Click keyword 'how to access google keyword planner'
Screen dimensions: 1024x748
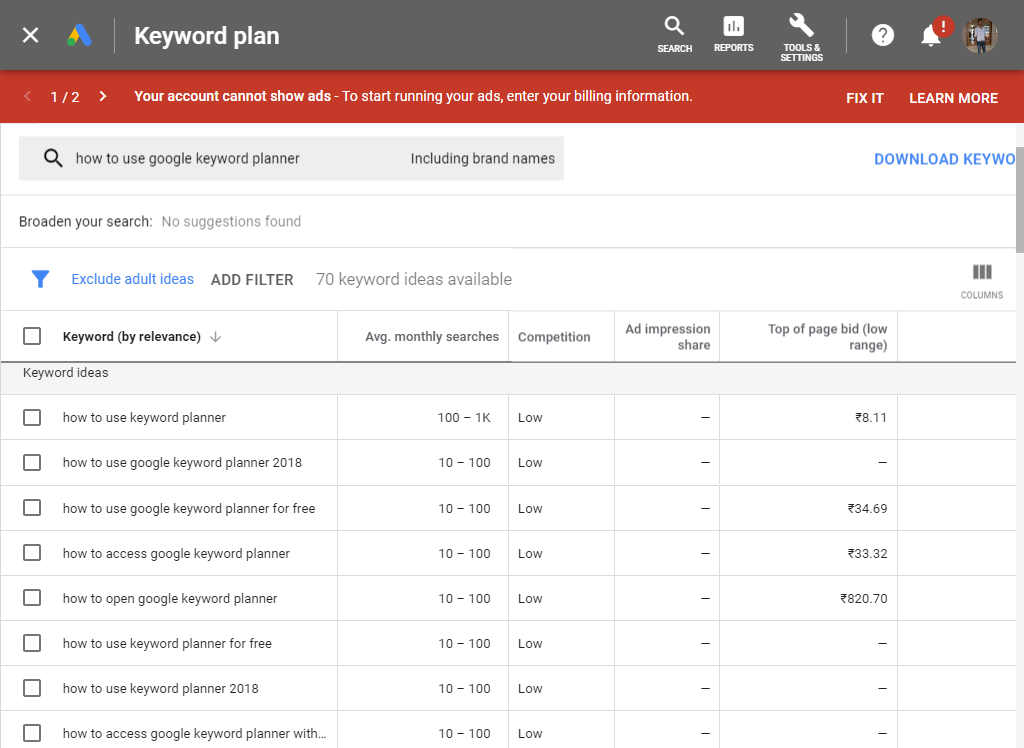pyautogui.click(x=176, y=553)
